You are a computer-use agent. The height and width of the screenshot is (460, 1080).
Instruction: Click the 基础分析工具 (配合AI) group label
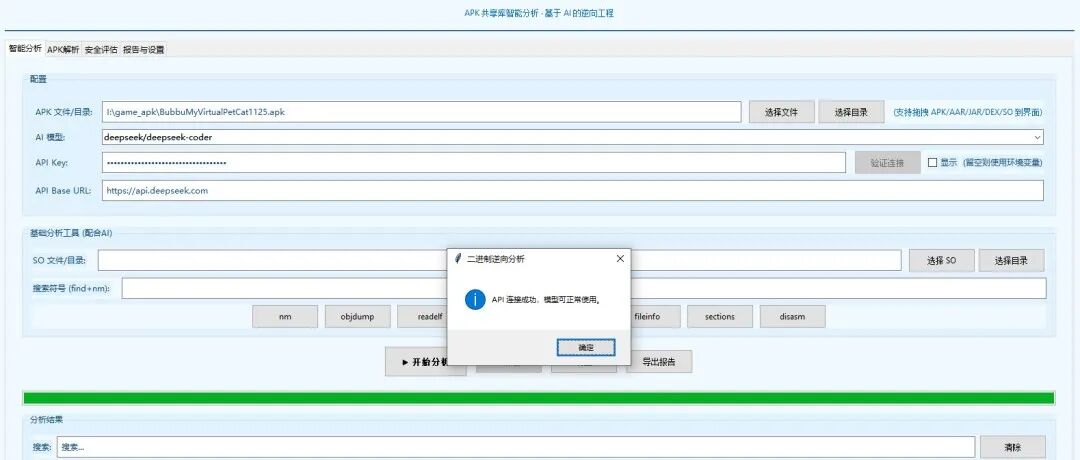pyautogui.click(x=71, y=233)
